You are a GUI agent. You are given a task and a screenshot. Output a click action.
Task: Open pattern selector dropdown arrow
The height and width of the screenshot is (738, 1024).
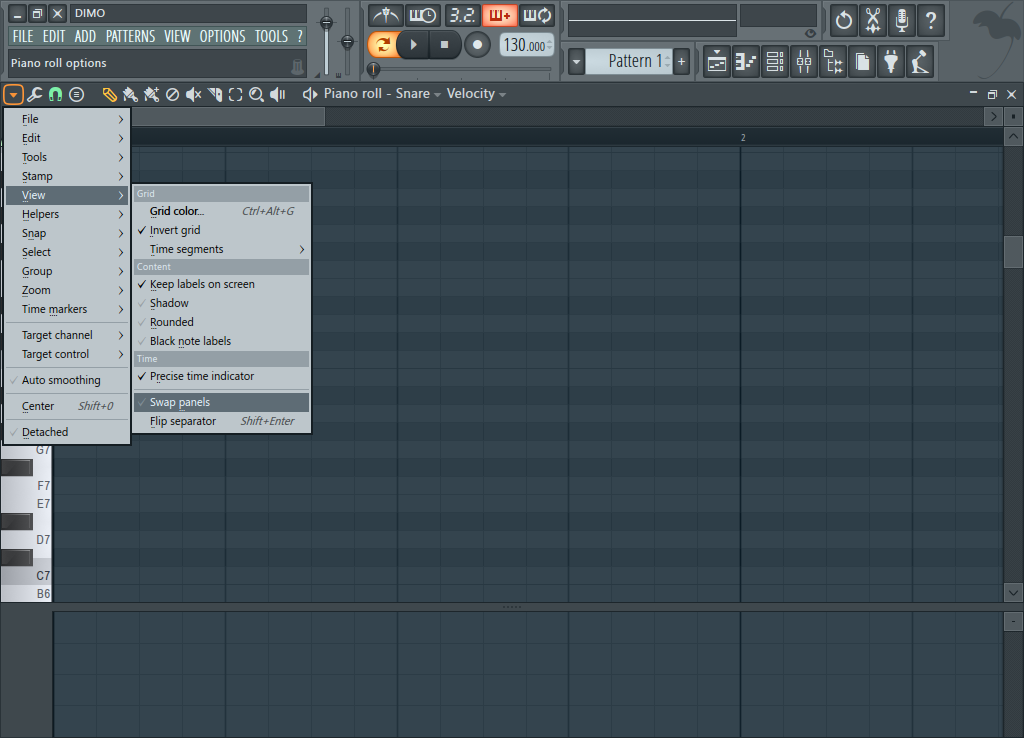coord(576,62)
